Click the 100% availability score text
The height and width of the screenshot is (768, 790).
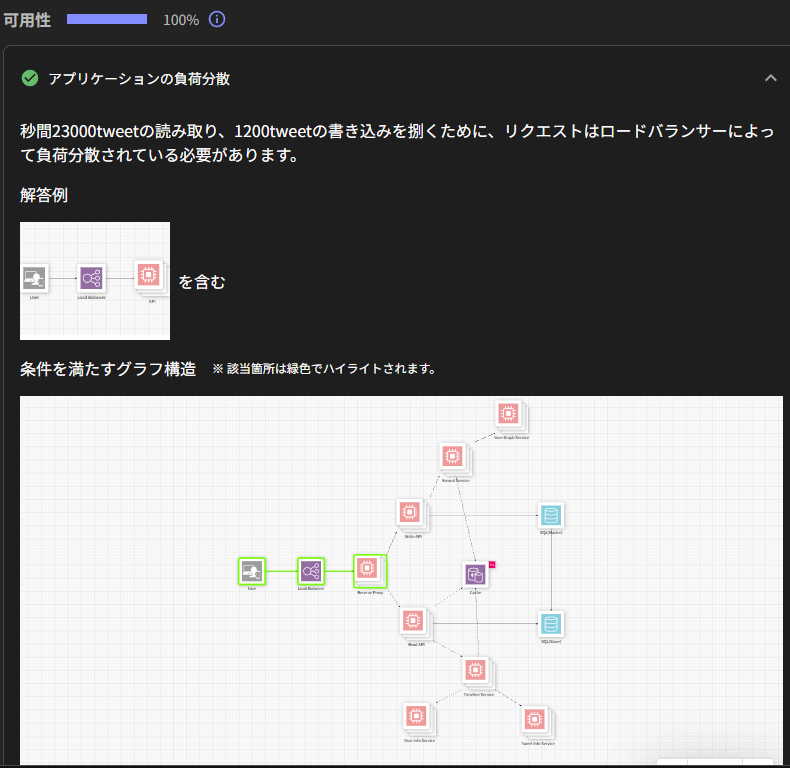[x=181, y=20]
